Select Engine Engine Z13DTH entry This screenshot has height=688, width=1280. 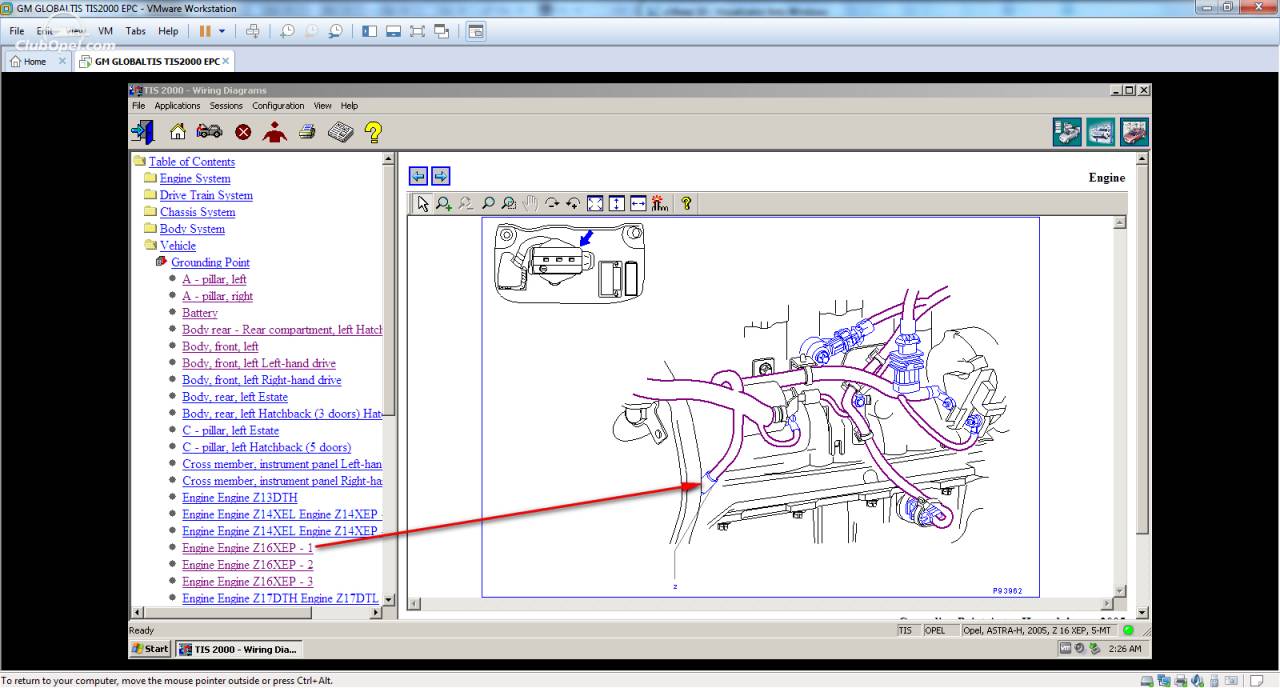[x=240, y=498]
